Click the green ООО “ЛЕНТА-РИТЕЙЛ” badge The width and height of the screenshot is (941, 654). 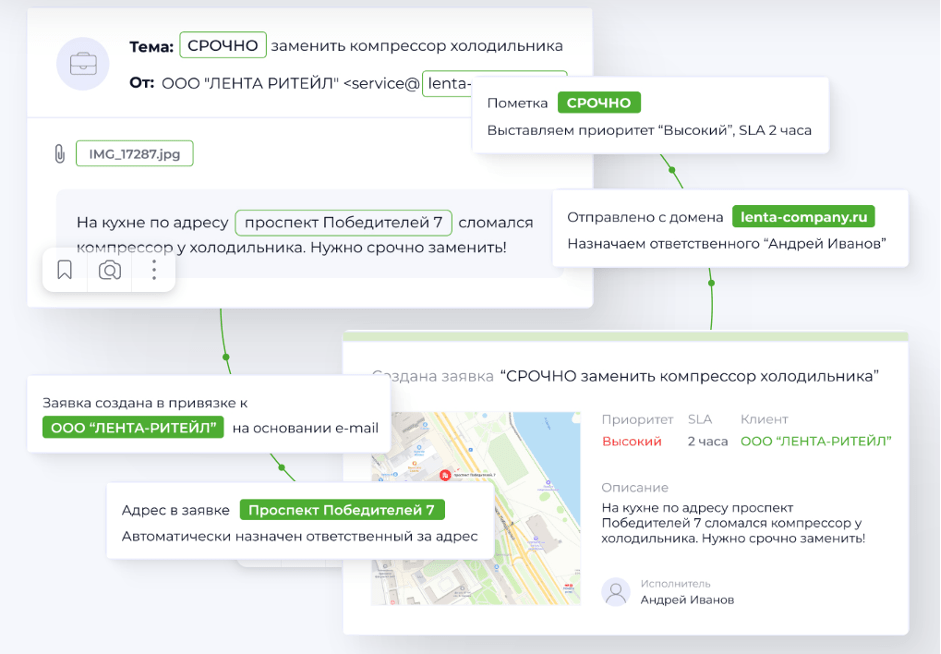[133, 428]
